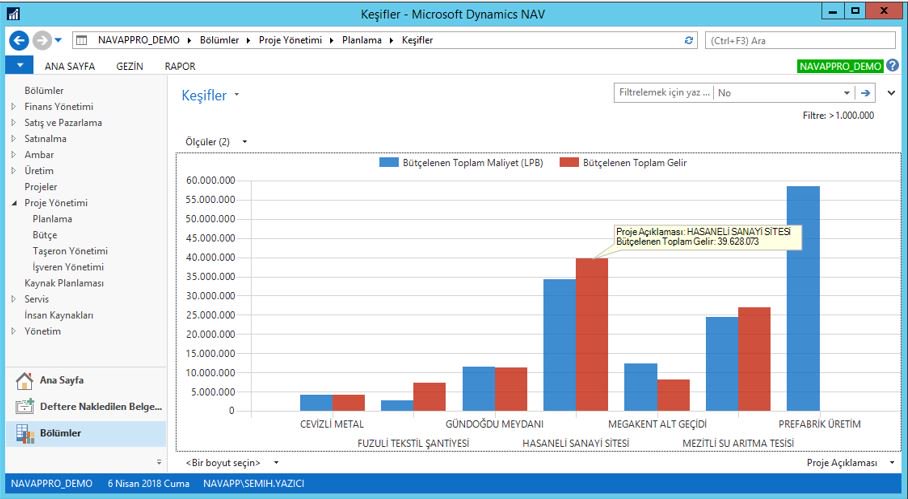Viewport: 908px width, 499px height.
Task: Select Taşeron Yönetimi in tree
Action: tap(70, 251)
